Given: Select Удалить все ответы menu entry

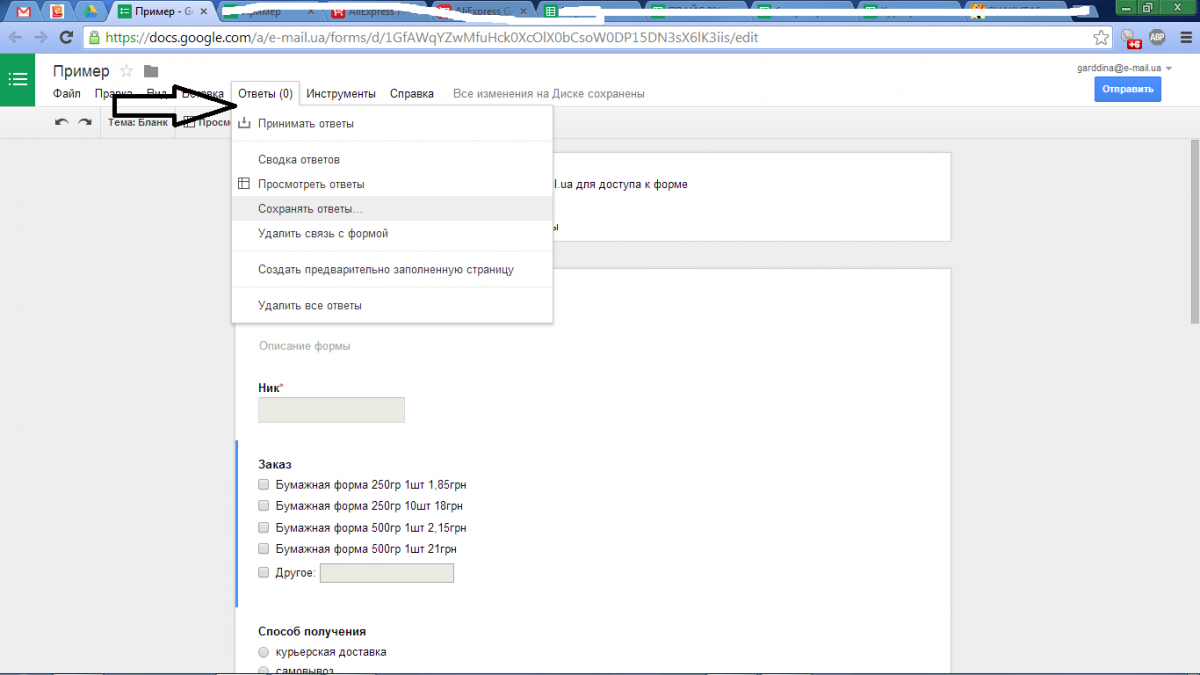Looking at the screenshot, I should (x=310, y=305).
